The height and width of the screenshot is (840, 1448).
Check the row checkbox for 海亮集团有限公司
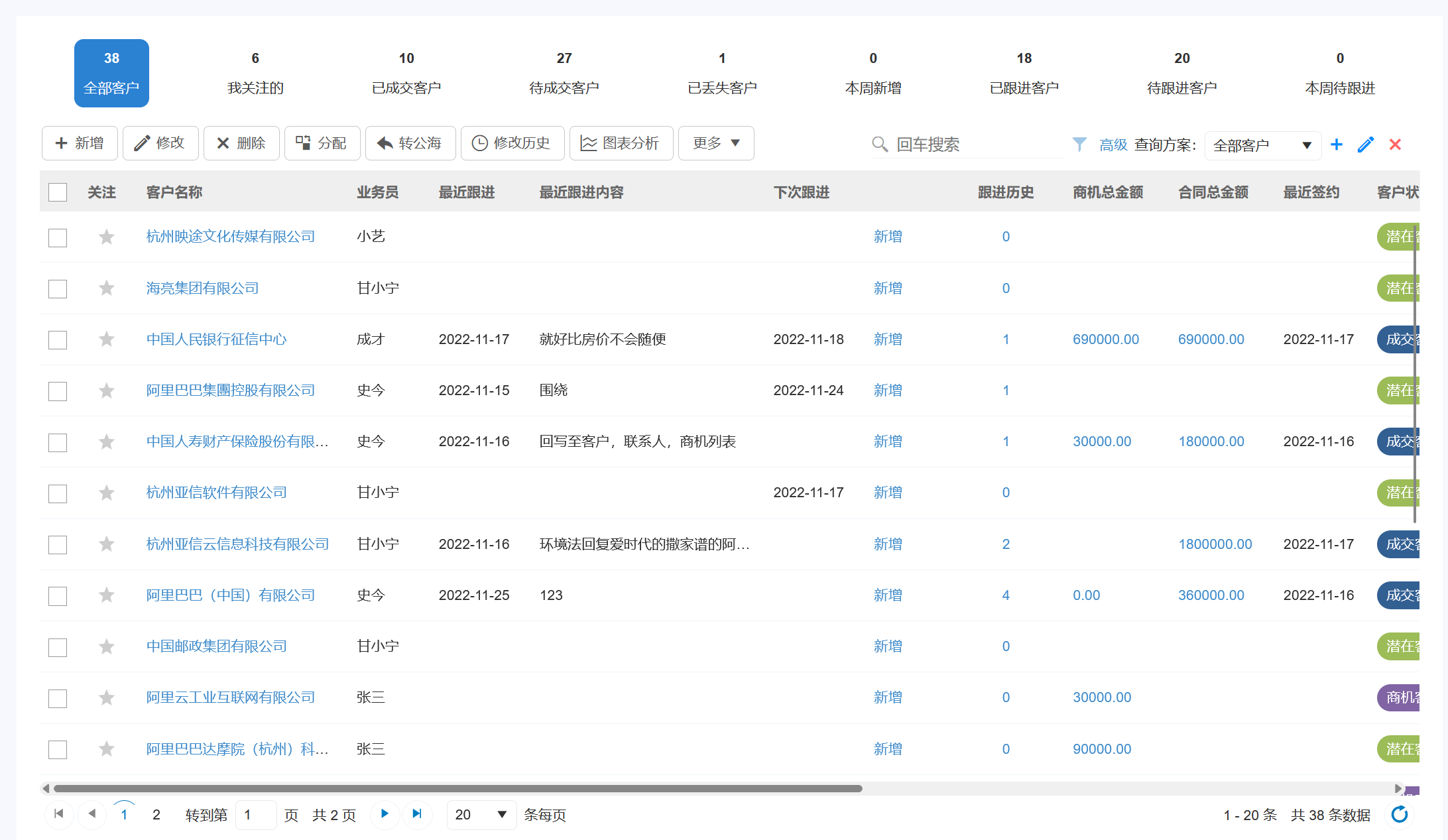pos(58,288)
